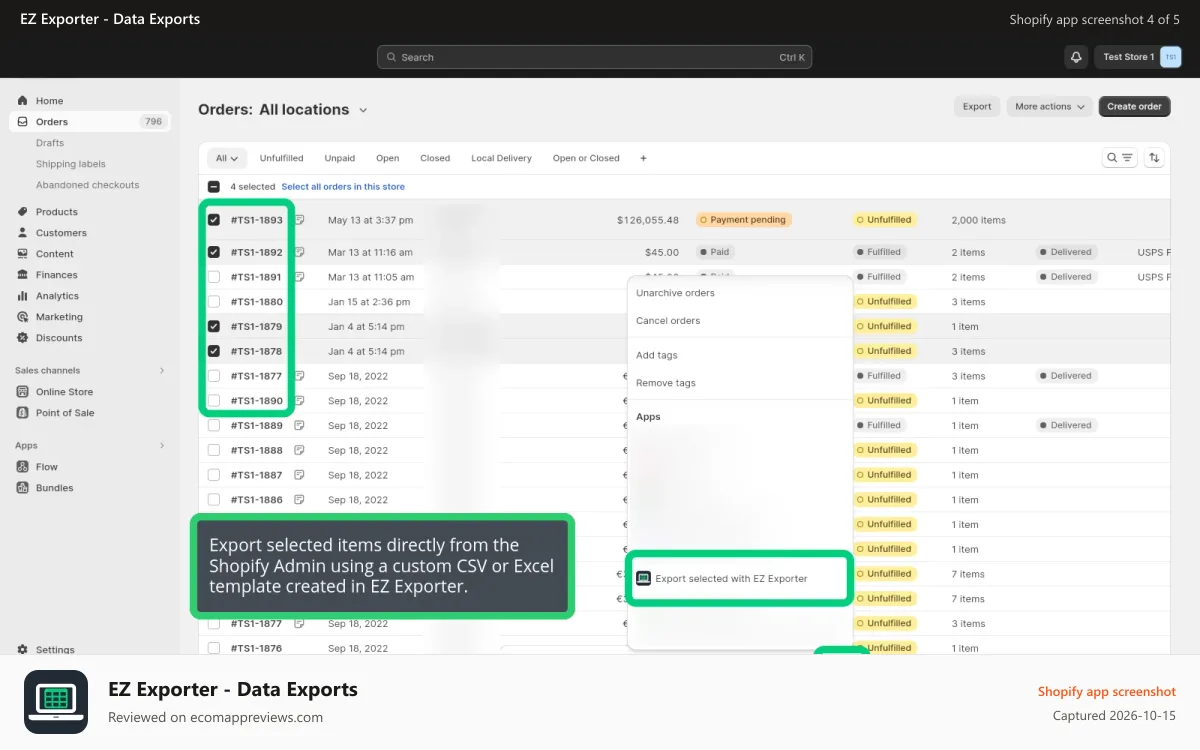Click the note icon beside order #TS1-1889
Screen dimensions: 1200x750
pyautogui.click(x=299, y=425)
